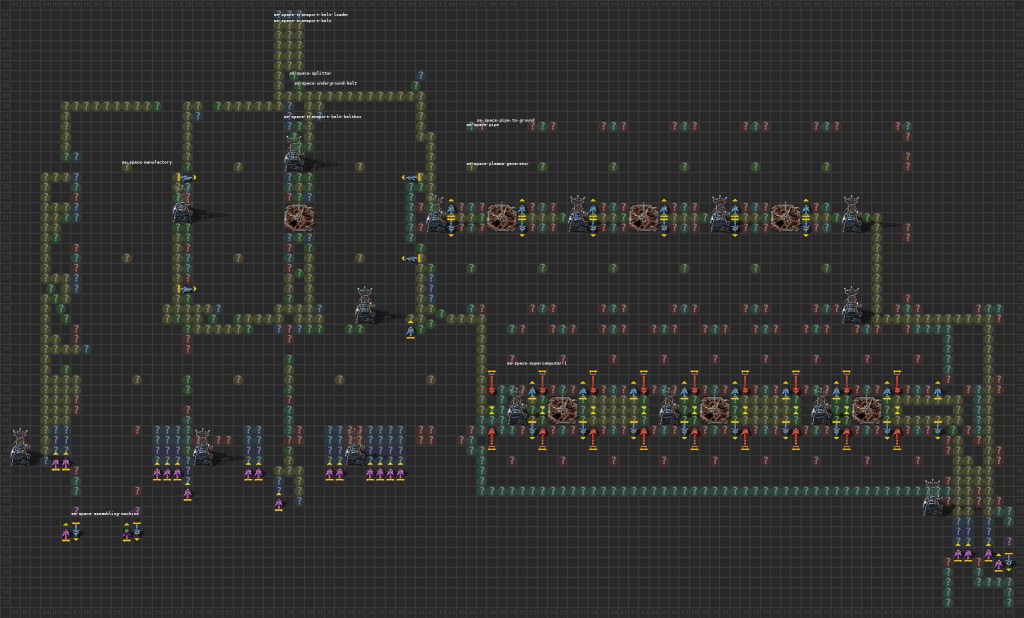The image size is (1024, 618).
Task: Click the last substation ending the plasma generator row
Action: 852,214
